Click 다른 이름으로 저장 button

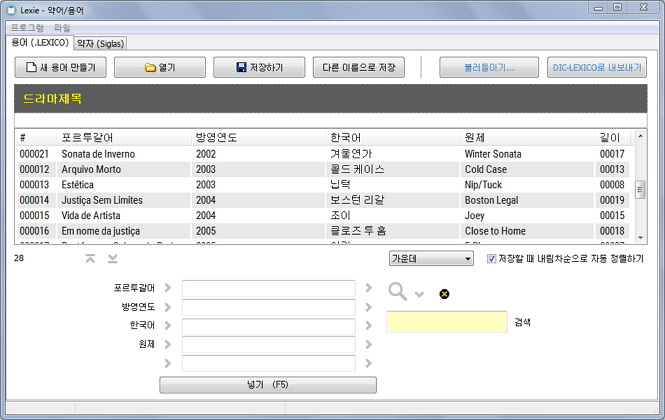359,67
